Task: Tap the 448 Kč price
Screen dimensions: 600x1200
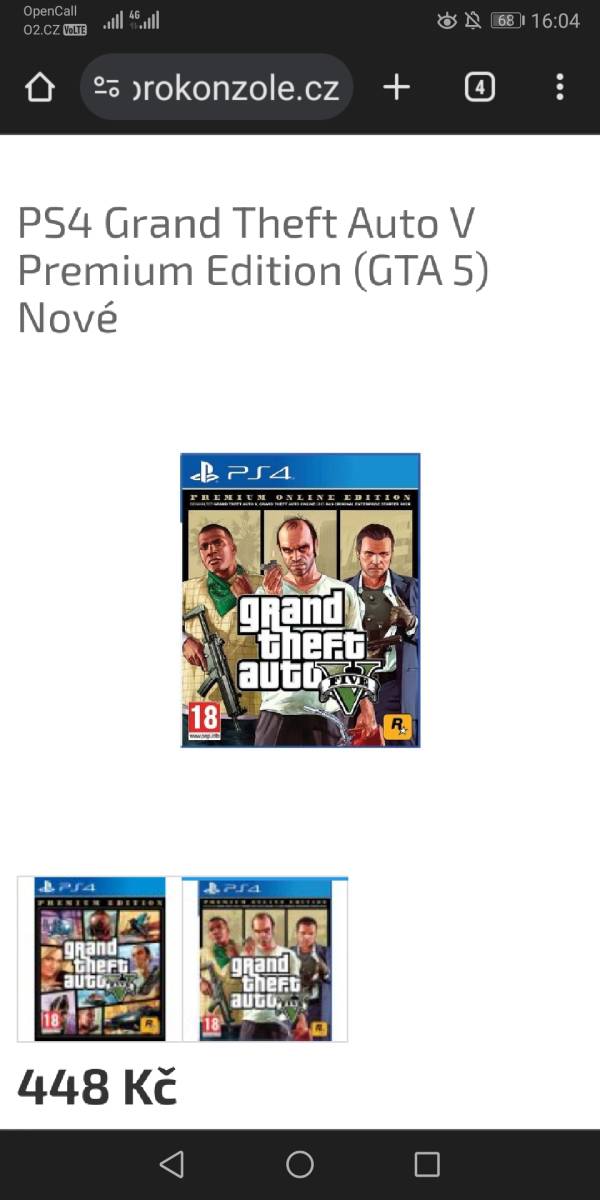Action: (x=97, y=1087)
